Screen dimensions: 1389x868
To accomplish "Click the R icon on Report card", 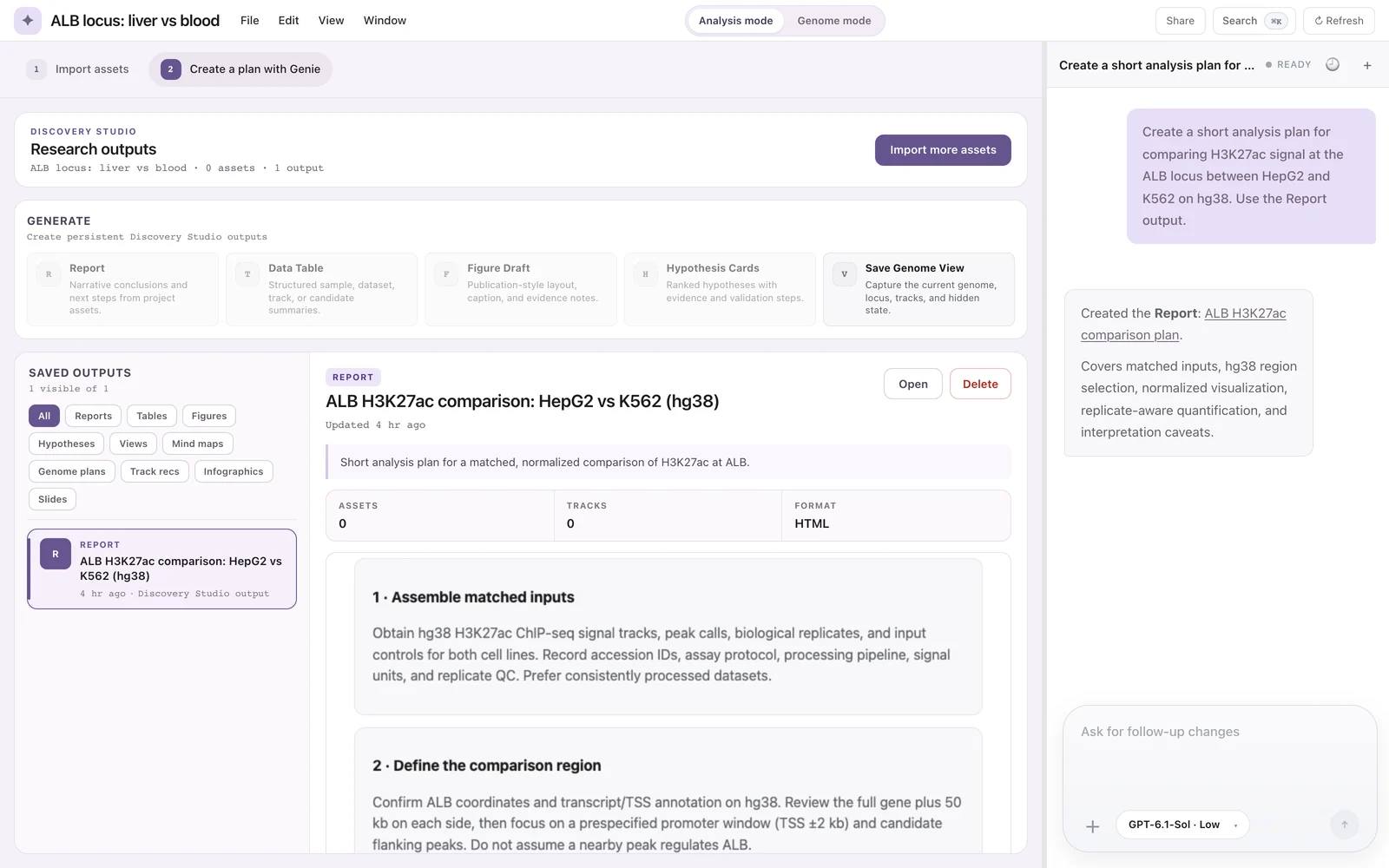I will click(x=49, y=274).
